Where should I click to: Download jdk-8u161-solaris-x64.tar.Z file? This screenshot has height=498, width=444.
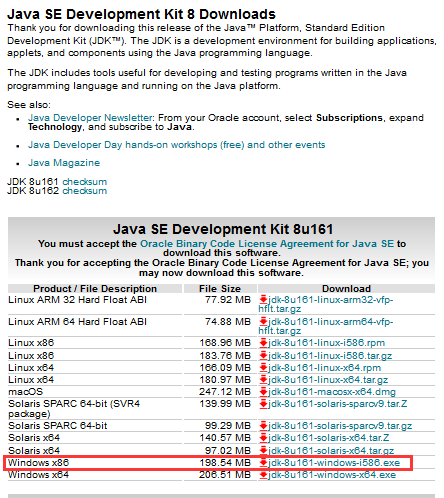coord(329,438)
